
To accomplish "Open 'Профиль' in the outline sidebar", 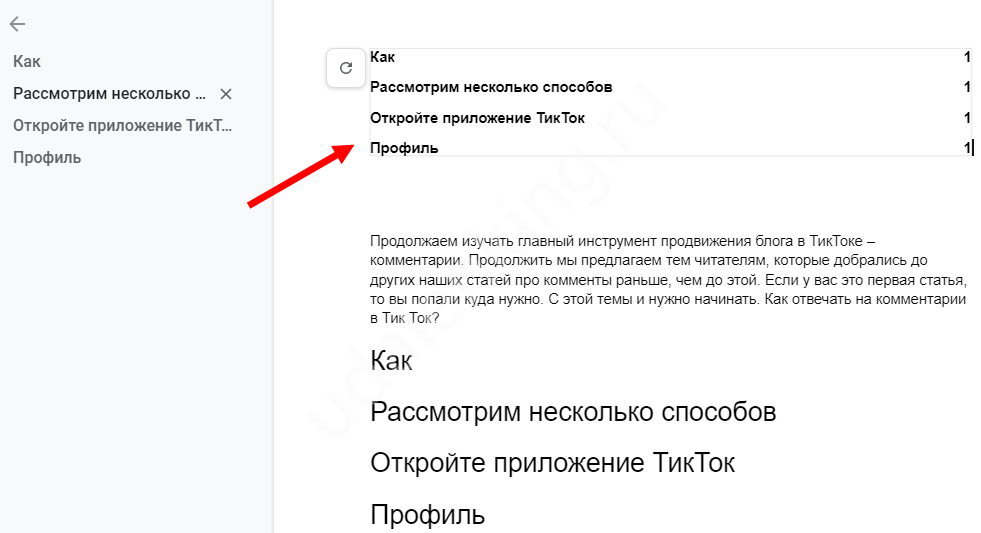I will pos(47,158).
